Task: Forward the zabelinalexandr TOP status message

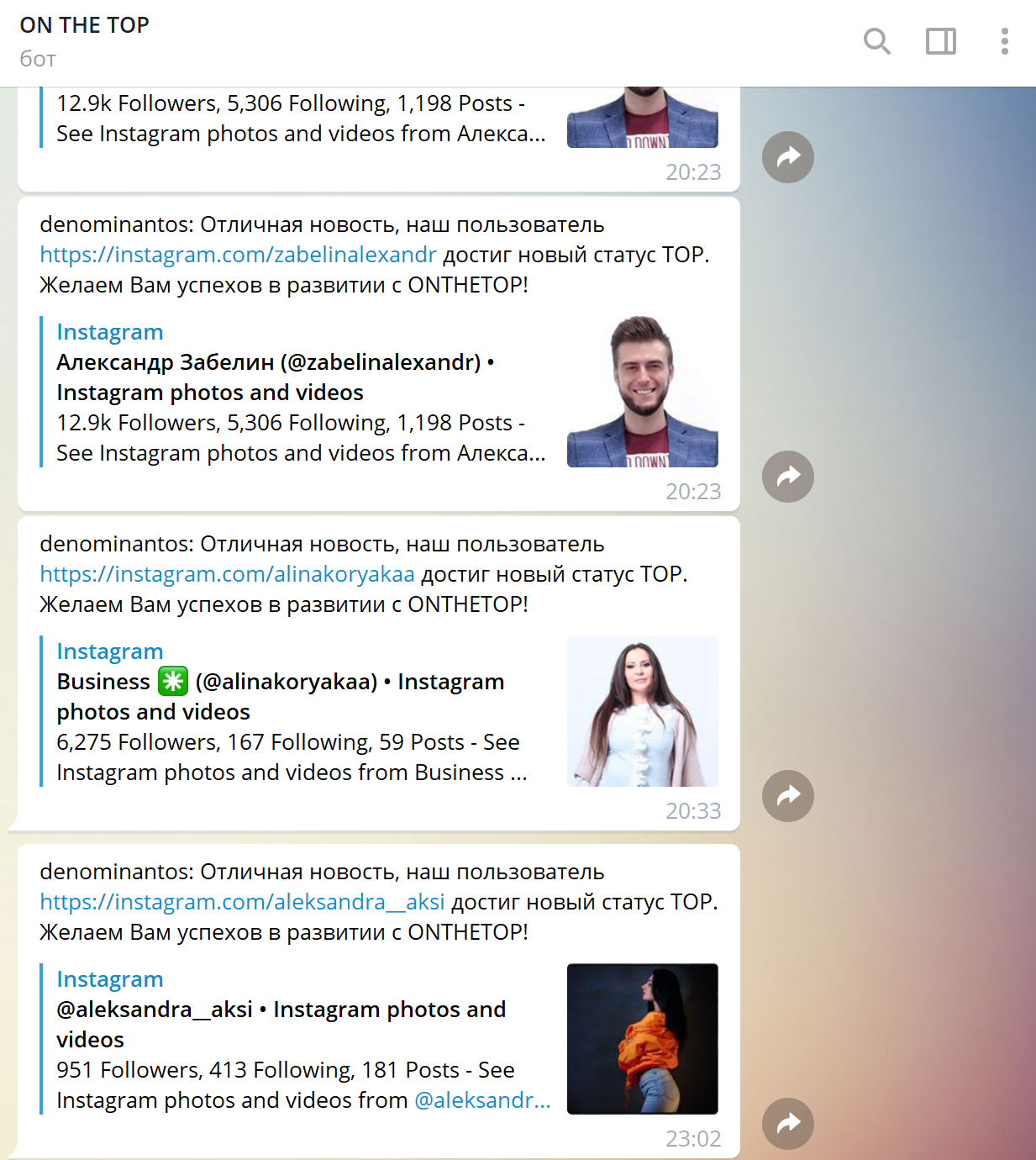Action: [x=788, y=477]
